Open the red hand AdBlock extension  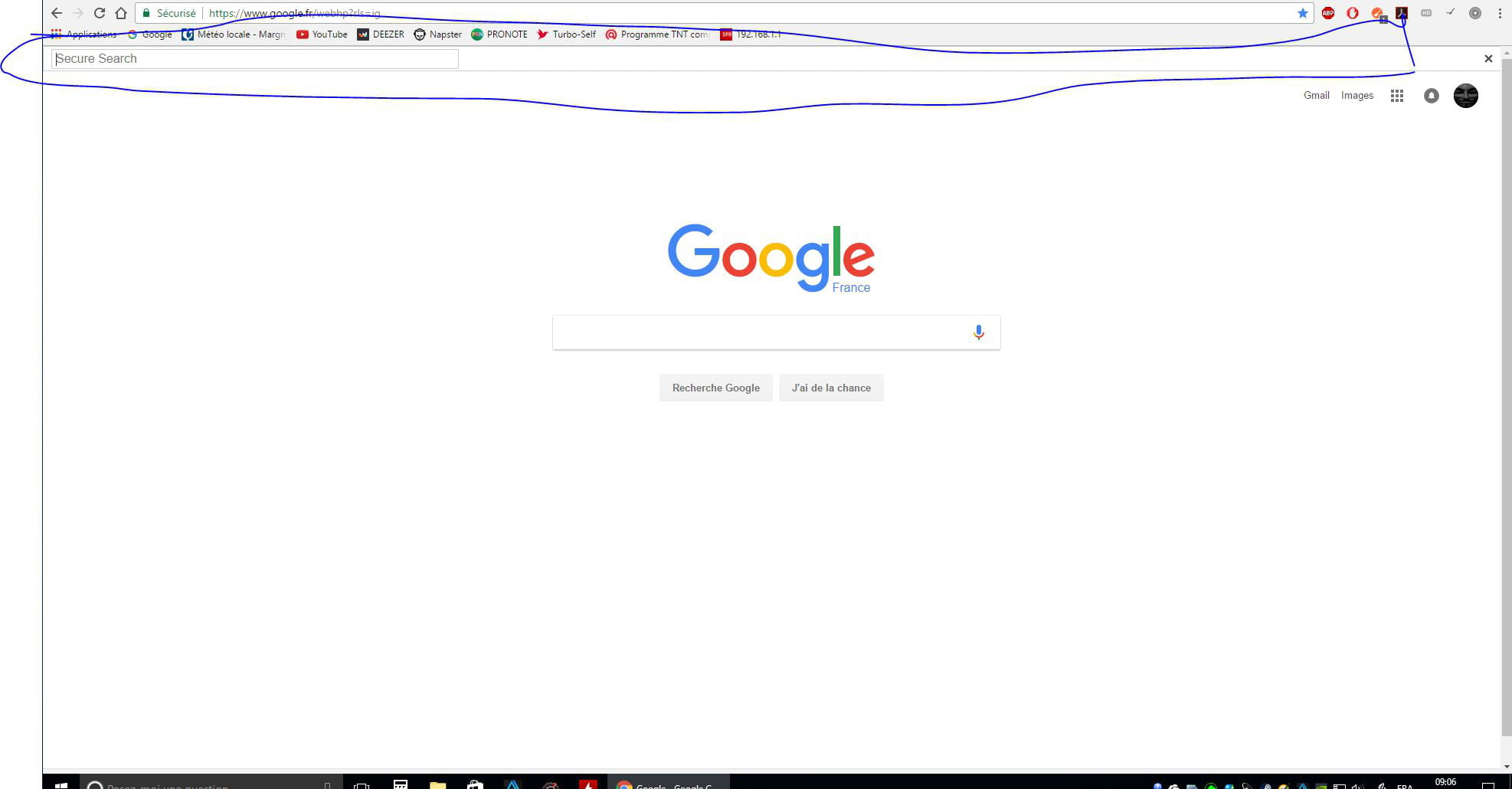click(1353, 13)
